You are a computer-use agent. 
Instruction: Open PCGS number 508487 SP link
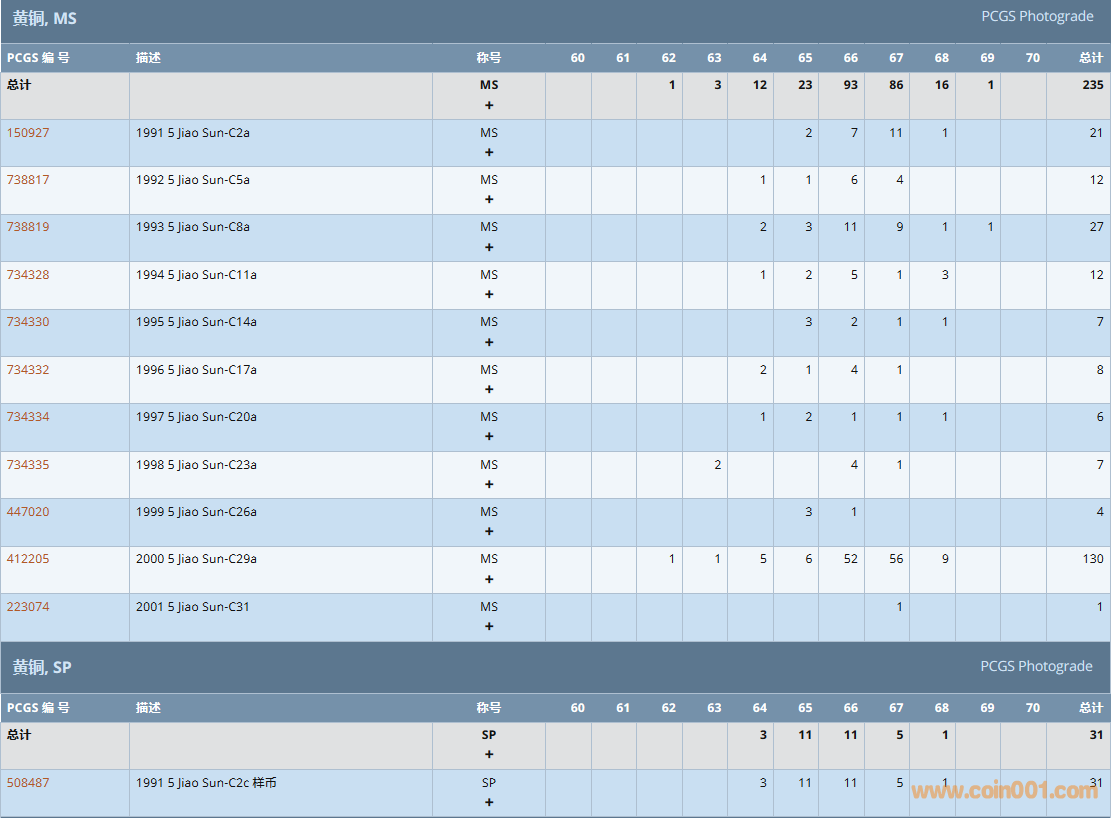click(28, 783)
